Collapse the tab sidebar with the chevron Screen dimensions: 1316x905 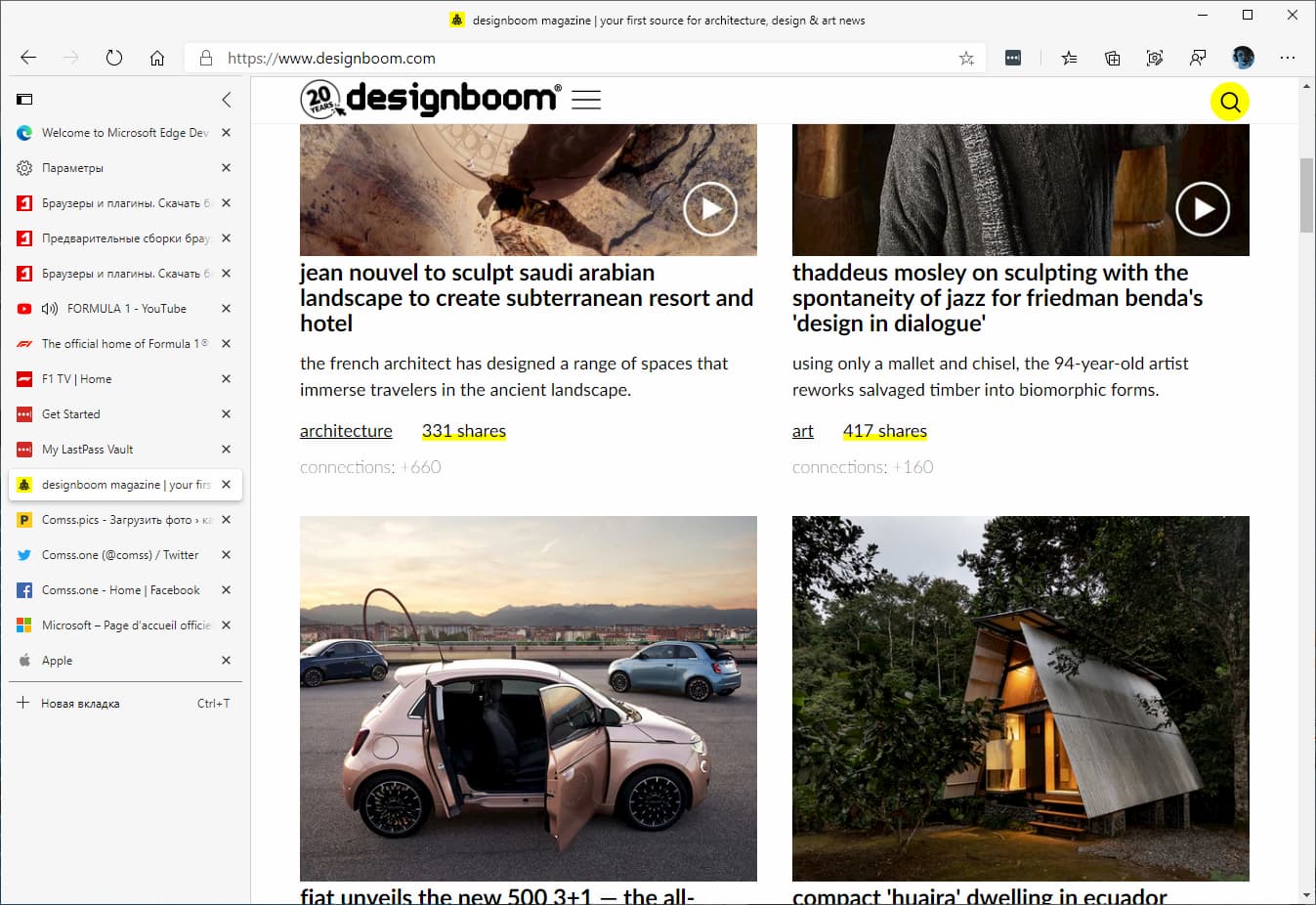pyautogui.click(x=227, y=99)
